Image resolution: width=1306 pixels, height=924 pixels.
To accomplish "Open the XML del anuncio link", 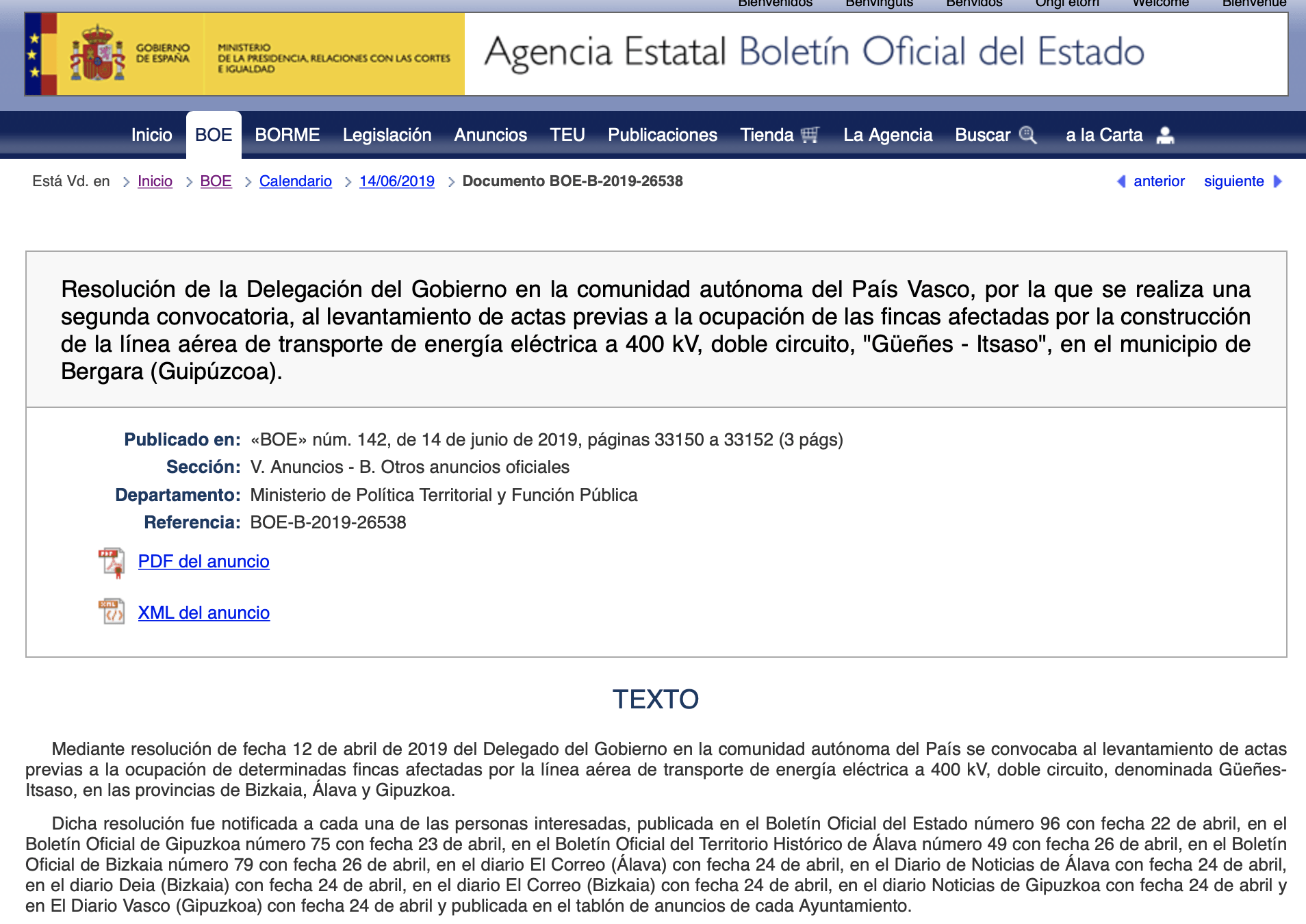I will tap(203, 613).
